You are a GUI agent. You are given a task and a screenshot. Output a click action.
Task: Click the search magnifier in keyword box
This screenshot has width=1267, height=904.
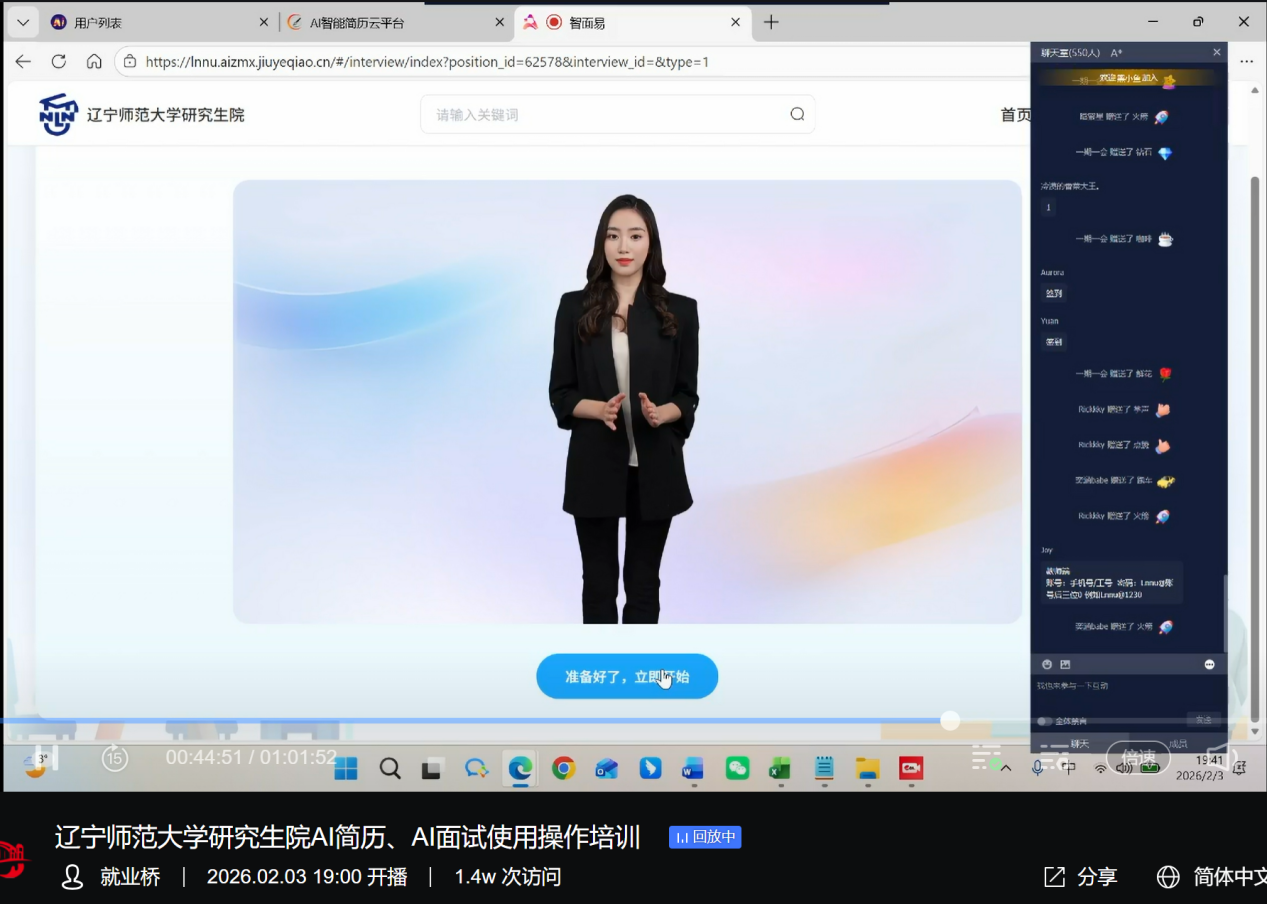(x=797, y=114)
